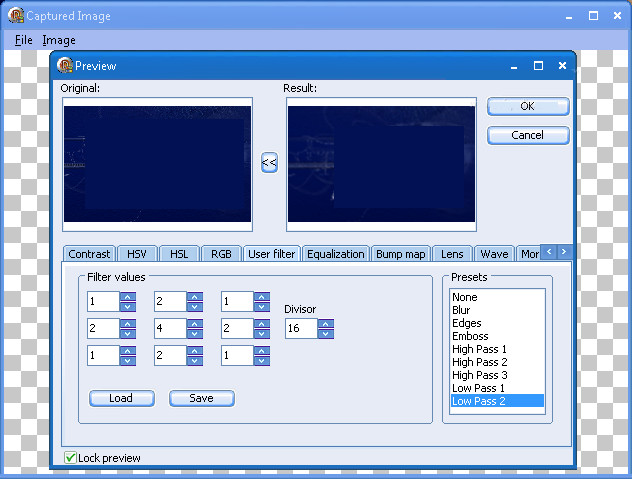This screenshot has width=632, height=479.
Task: Select the Edges preset
Action: click(497, 323)
